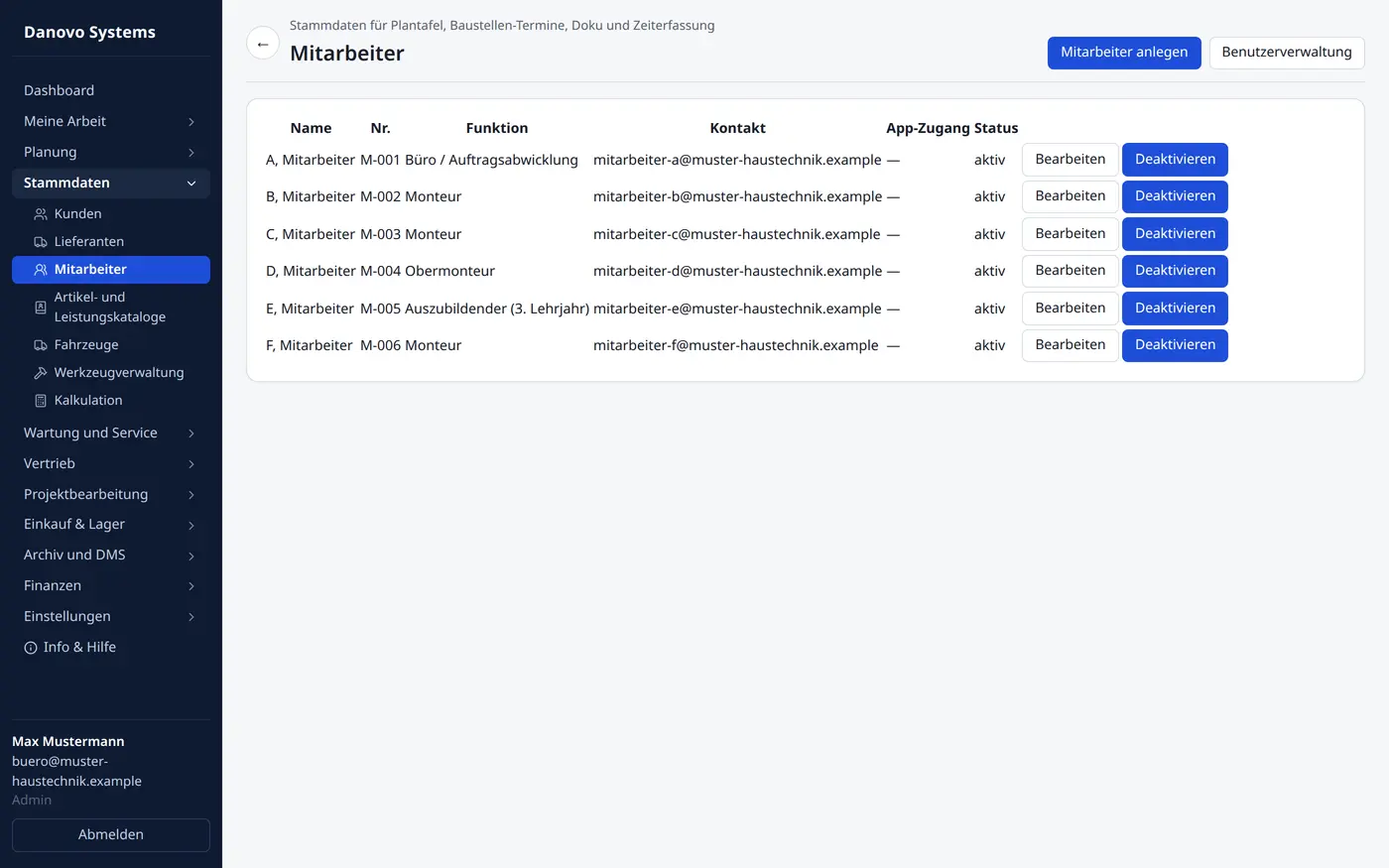Screen dimensions: 1389x868
Task: Open Fahrzeuge in the sidebar
Action: click(111, 345)
